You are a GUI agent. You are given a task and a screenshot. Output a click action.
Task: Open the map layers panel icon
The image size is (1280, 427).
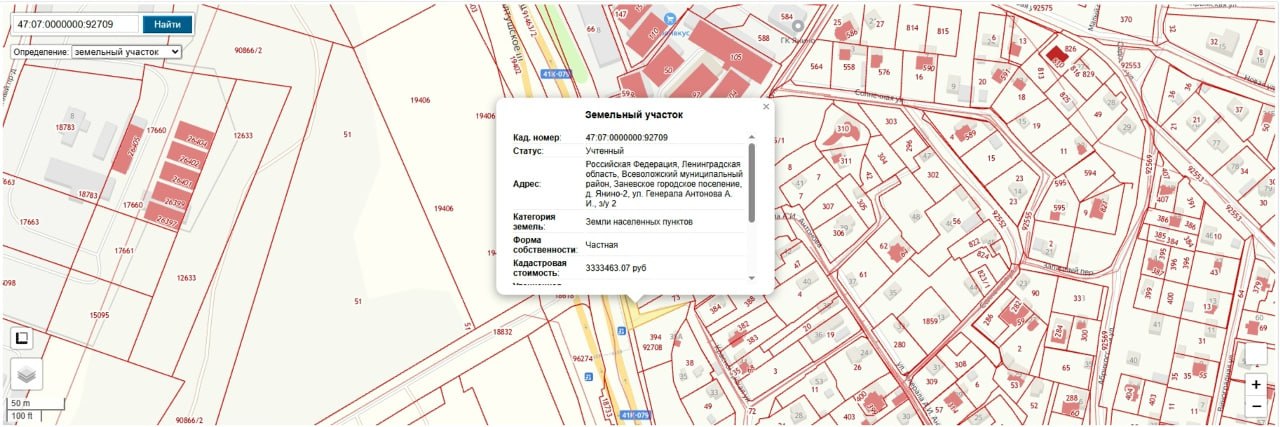point(27,374)
